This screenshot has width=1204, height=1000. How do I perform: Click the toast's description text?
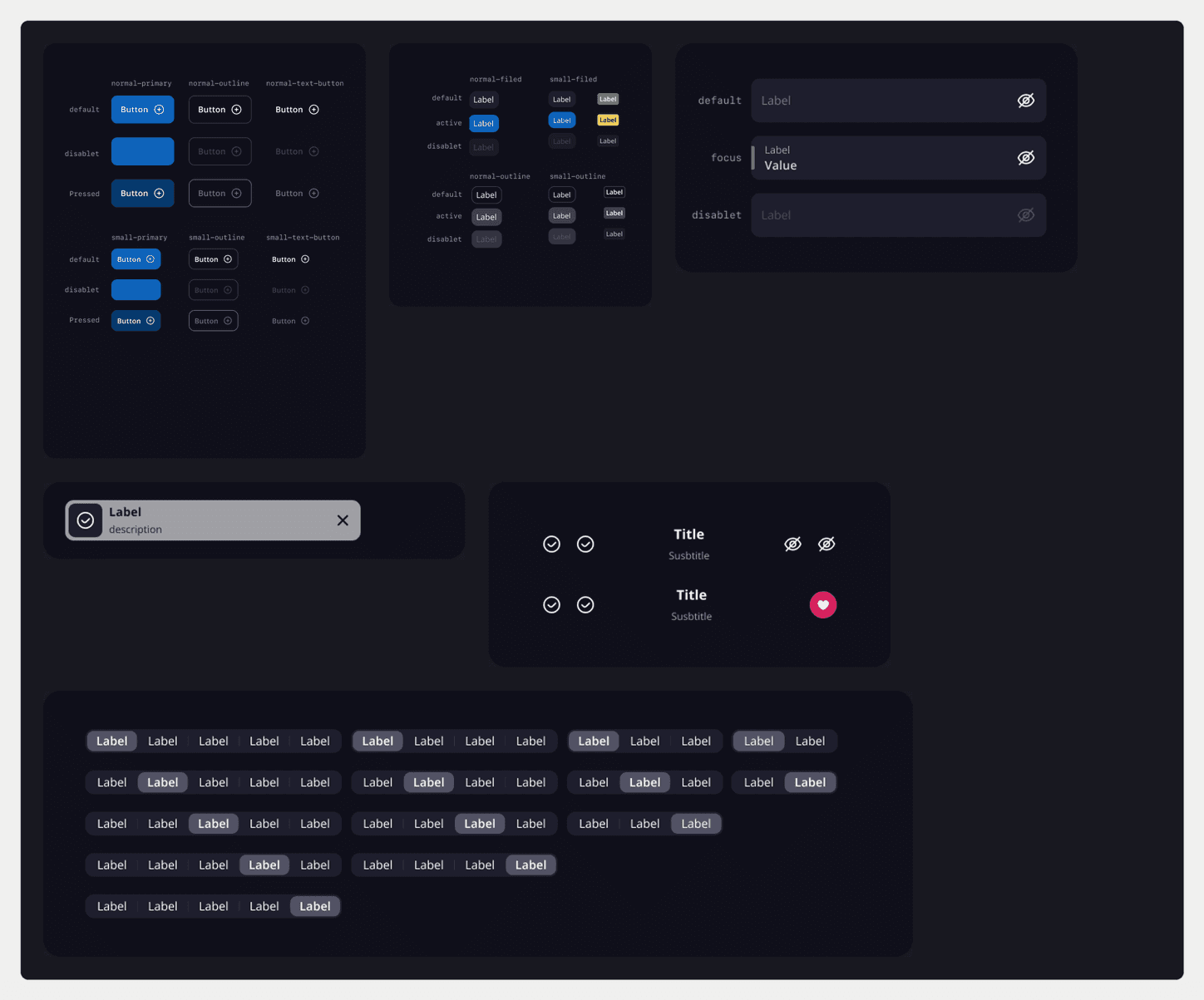click(x=136, y=530)
